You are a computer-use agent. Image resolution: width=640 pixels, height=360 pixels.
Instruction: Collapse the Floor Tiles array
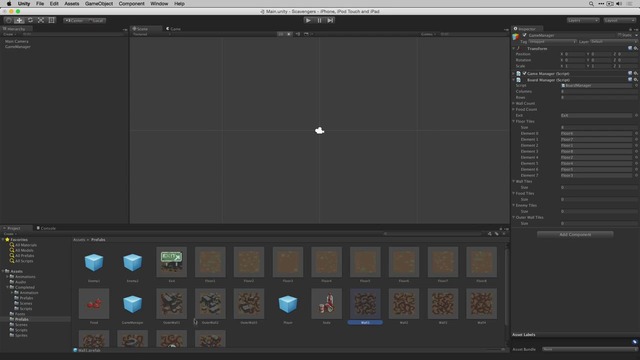tap(513, 121)
